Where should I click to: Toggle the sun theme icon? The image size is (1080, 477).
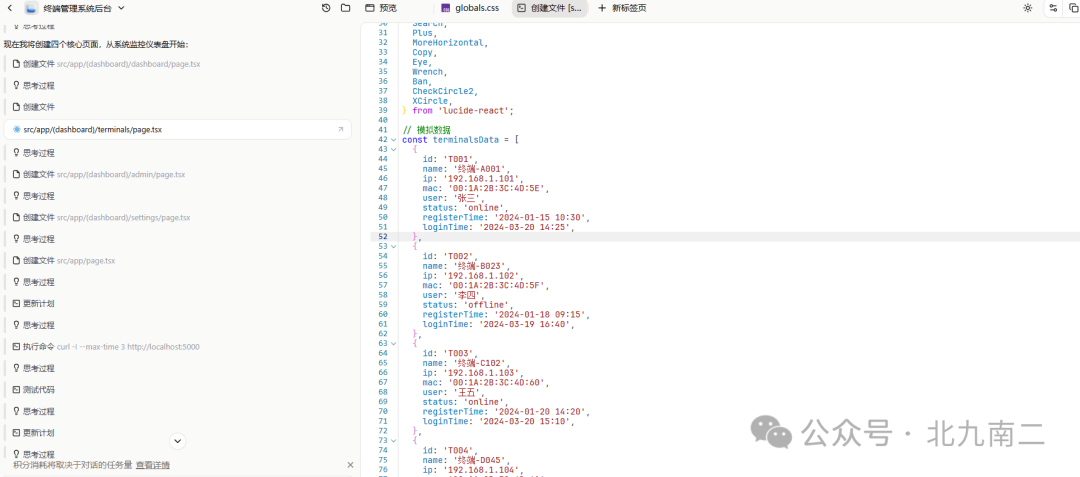(1028, 8)
